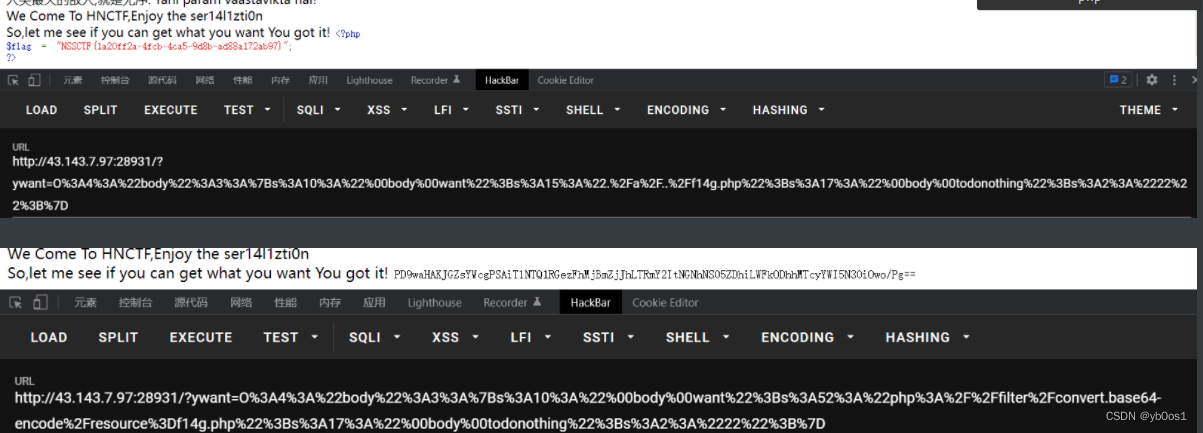Open Lighthouse tab in lower DevTools
Viewport: 1203px width, 433px height.
(435, 302)
